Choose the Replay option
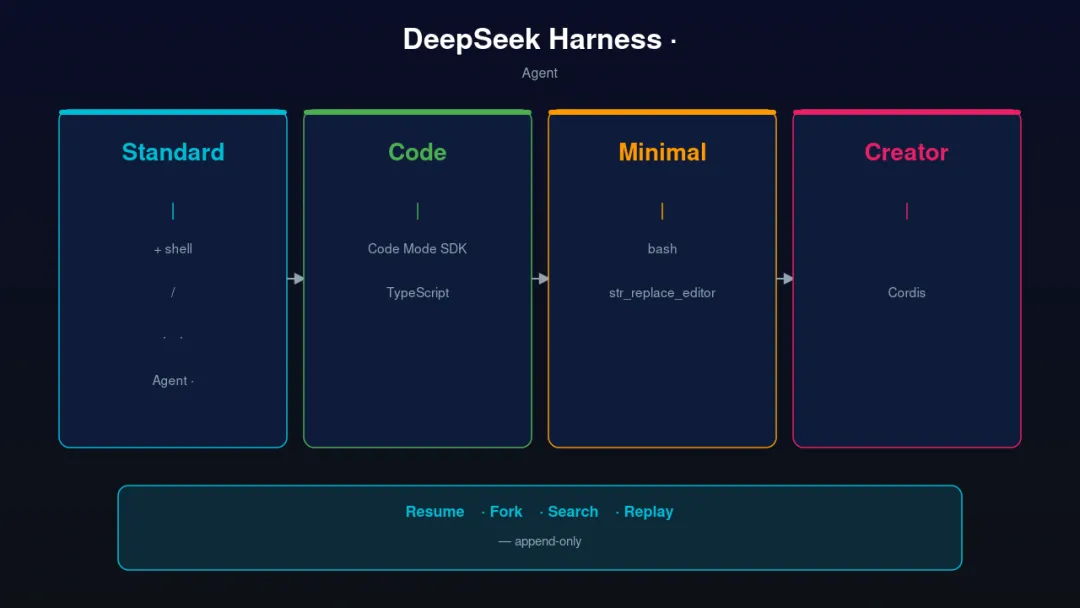This screenshot has width=1080, height=608. (648, 512)
